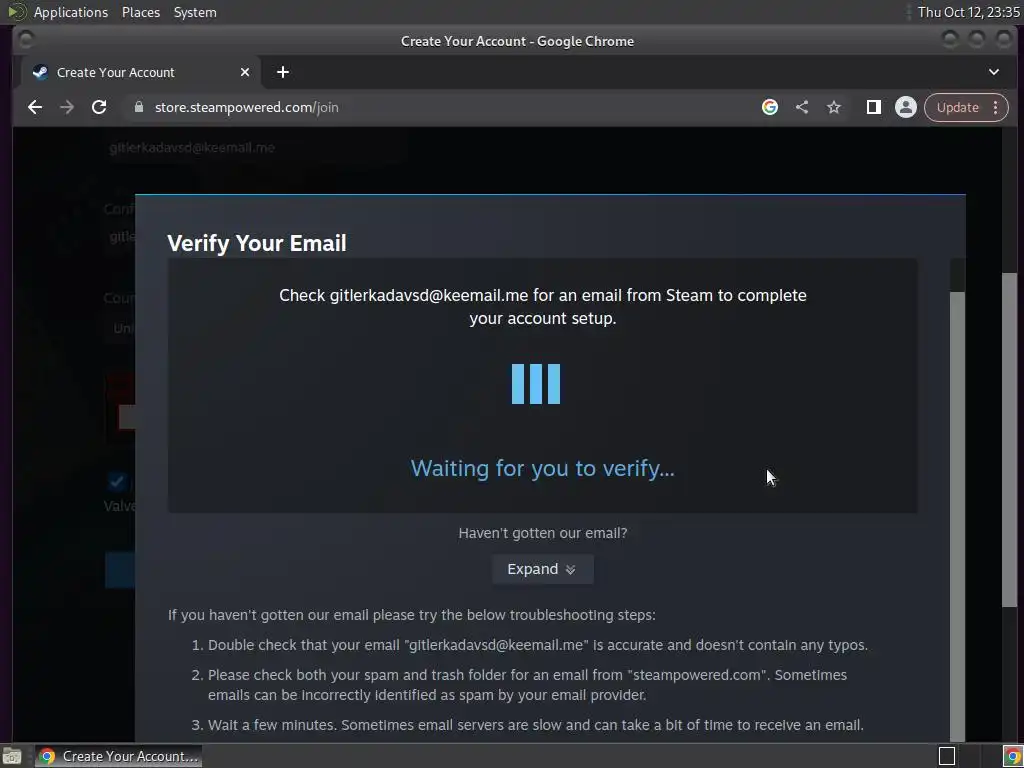
Task: View site security lock info
Action: pos(138,107)
